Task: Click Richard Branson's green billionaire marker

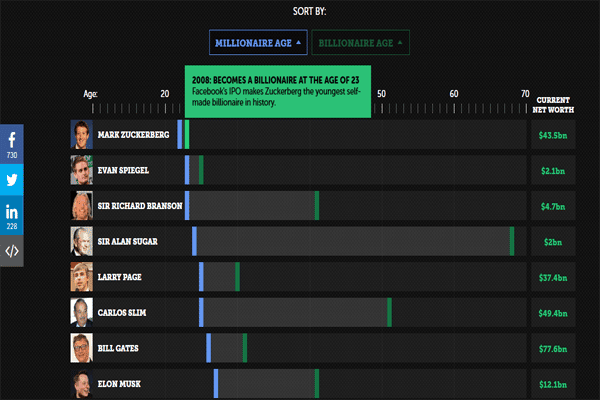Action: pyautogui.click(x=316, y=206)
